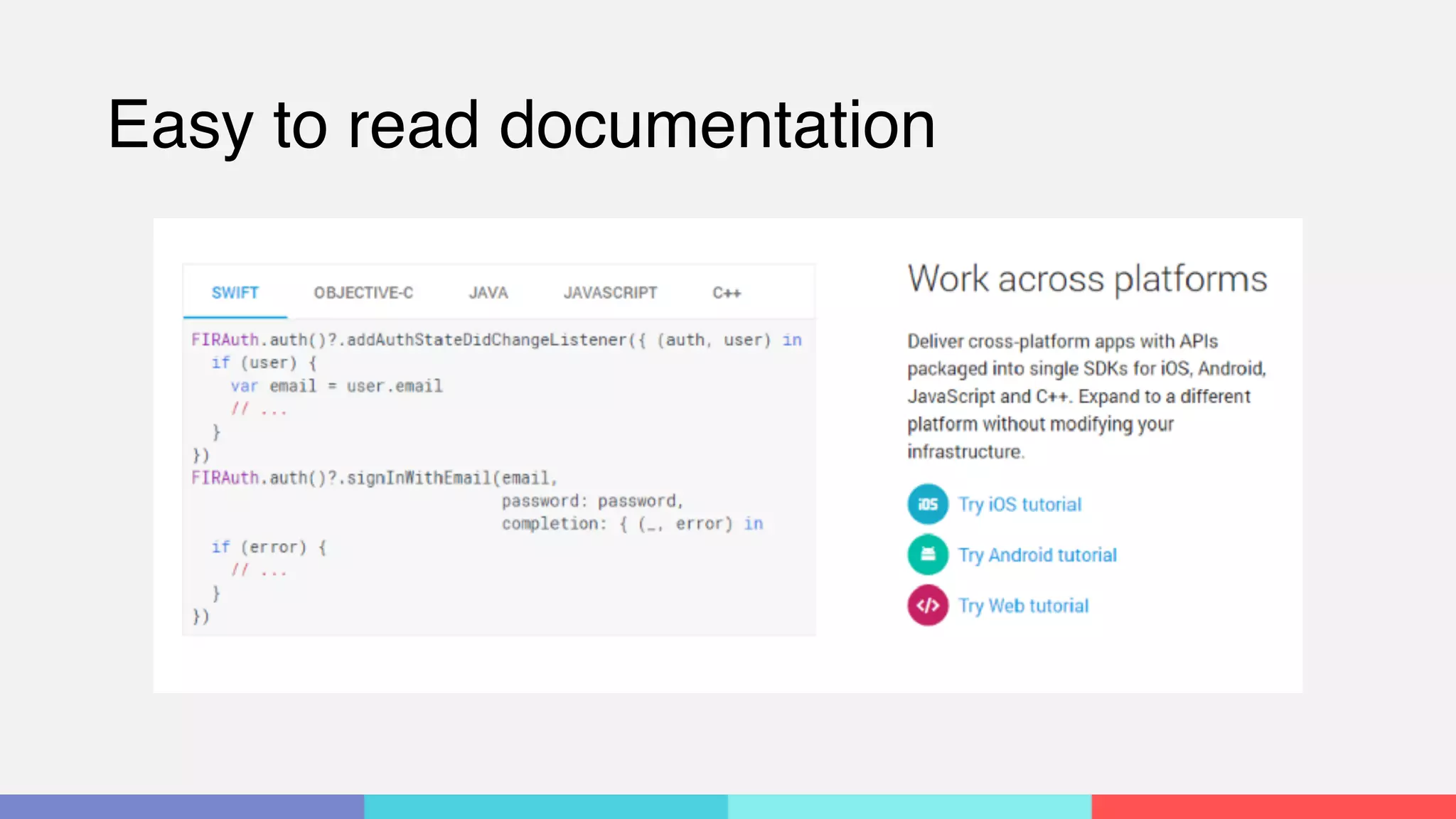1456x819 pixels.
Task: Click the red footer color block
Action: (x=1273, y=806)
